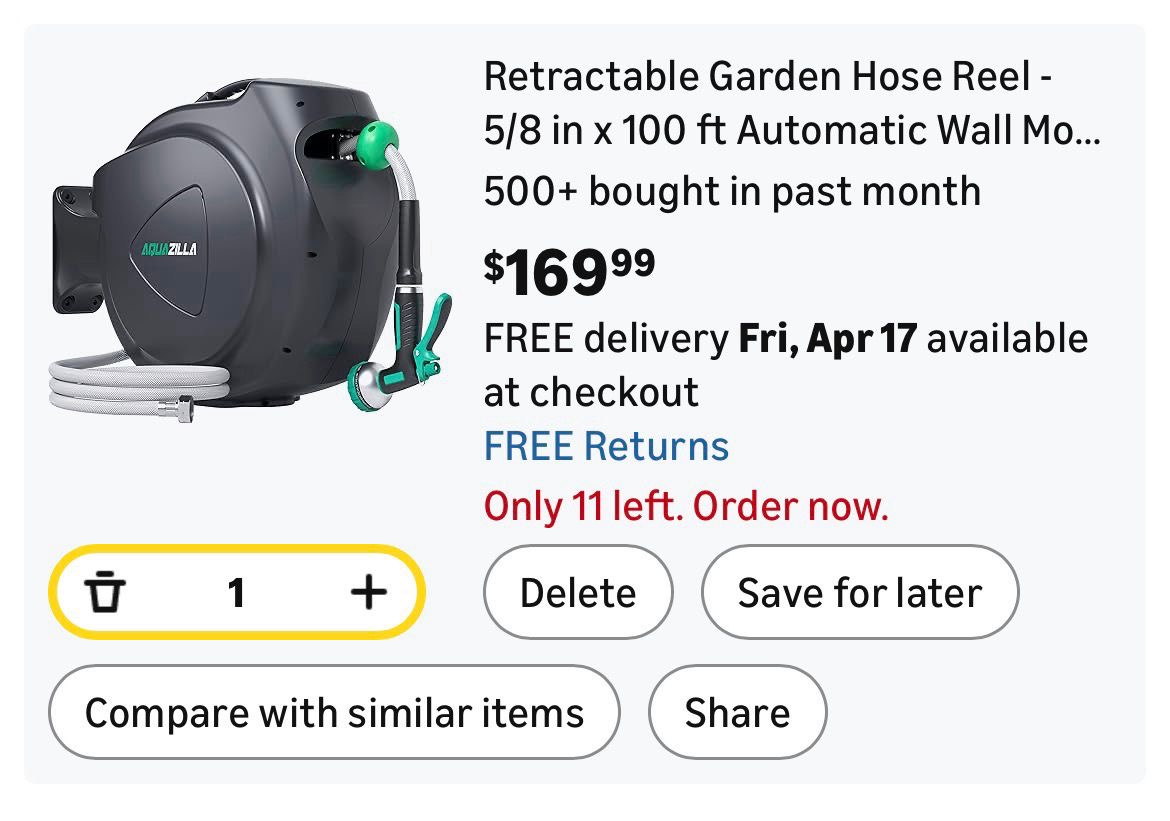This screenshot has height=821, width=1170.
Task: Tap the Share button
Action: 737,713
